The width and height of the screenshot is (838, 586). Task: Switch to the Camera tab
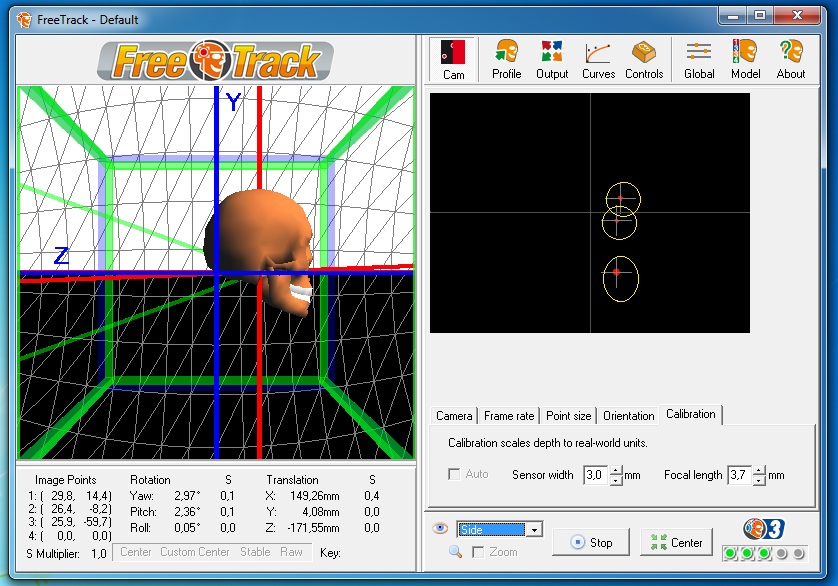(454, 416)
